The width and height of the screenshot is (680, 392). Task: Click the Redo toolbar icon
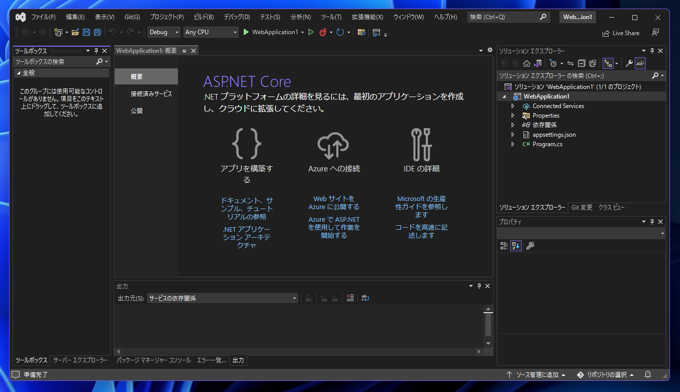coord(130,32)
